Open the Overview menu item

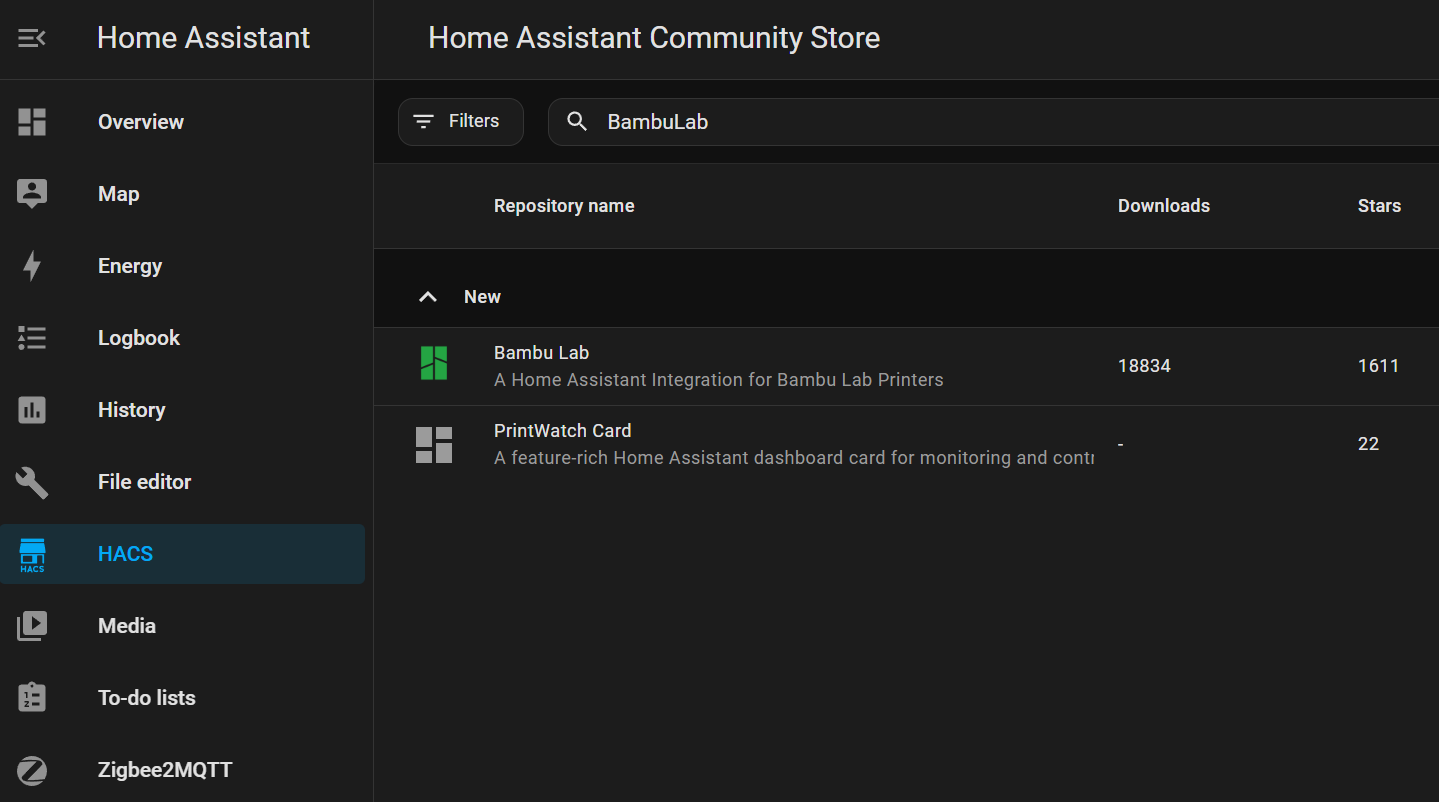[183, 122]
